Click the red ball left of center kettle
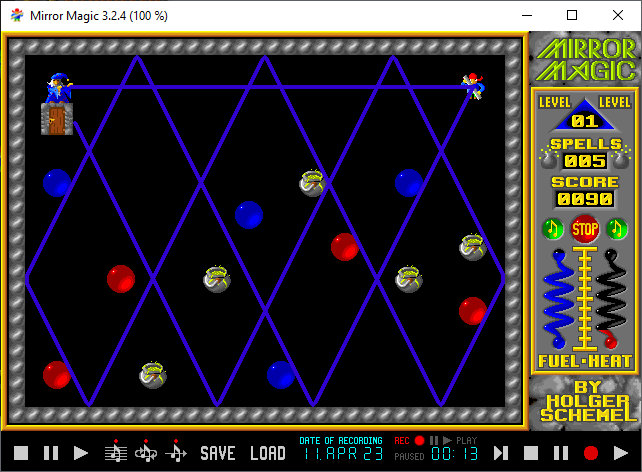Screen dimensions: 642x472 [x=121, y=279]
